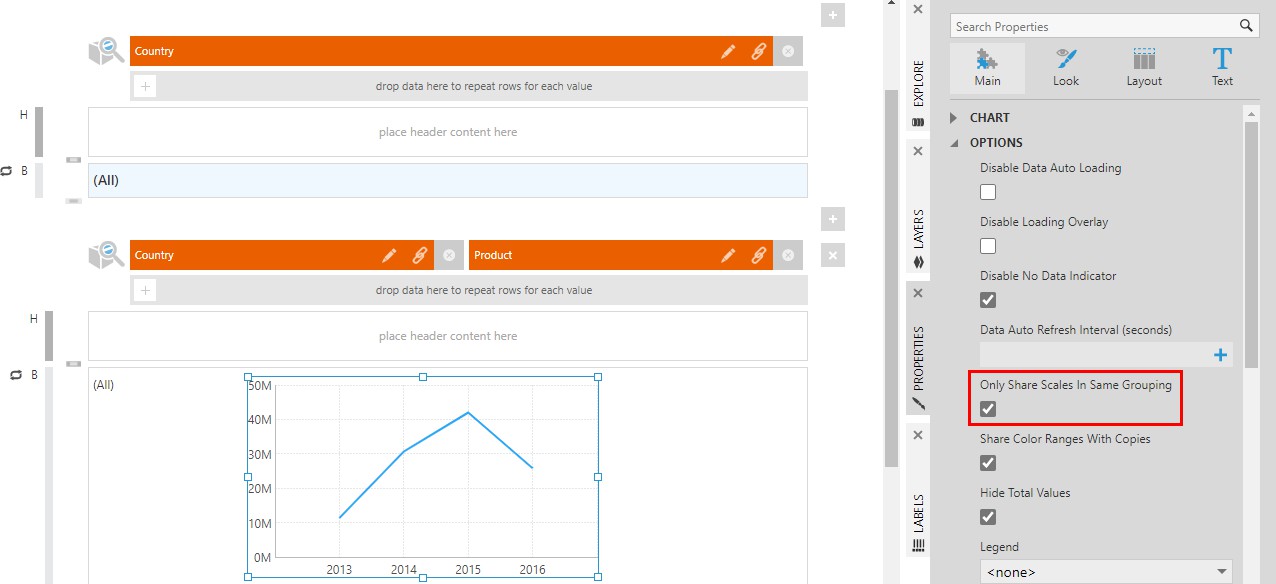Remove the Product grouping with its X icon

(787, 256)
